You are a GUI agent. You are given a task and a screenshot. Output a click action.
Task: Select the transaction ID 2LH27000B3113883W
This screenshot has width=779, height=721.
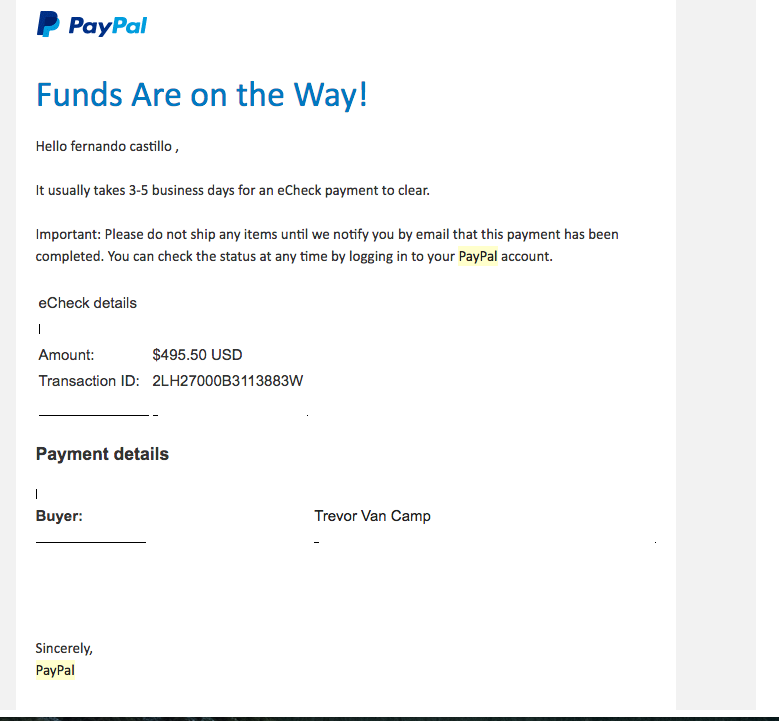click(228, 381)
